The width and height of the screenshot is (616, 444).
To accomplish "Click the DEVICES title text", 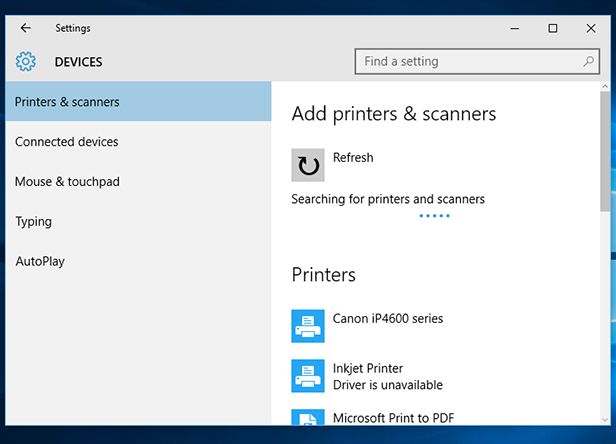I will click(78, 62).
